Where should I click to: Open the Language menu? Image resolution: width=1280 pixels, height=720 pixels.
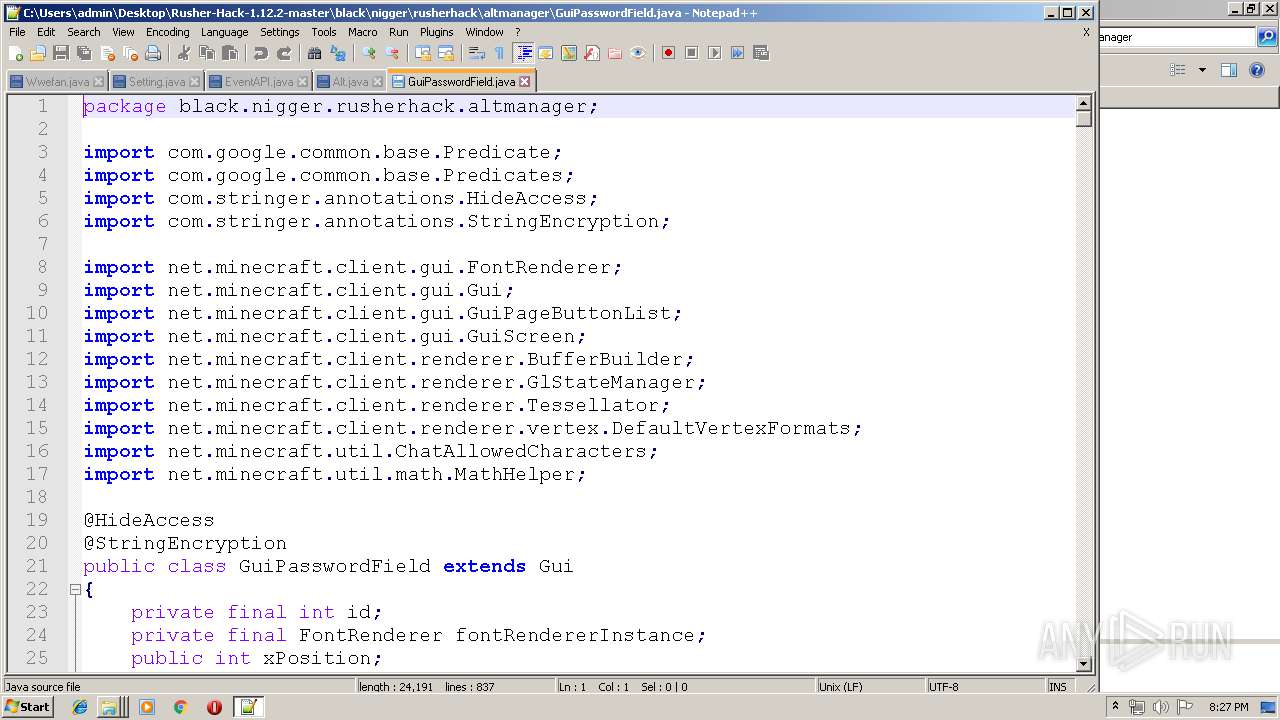pos(224,32)
